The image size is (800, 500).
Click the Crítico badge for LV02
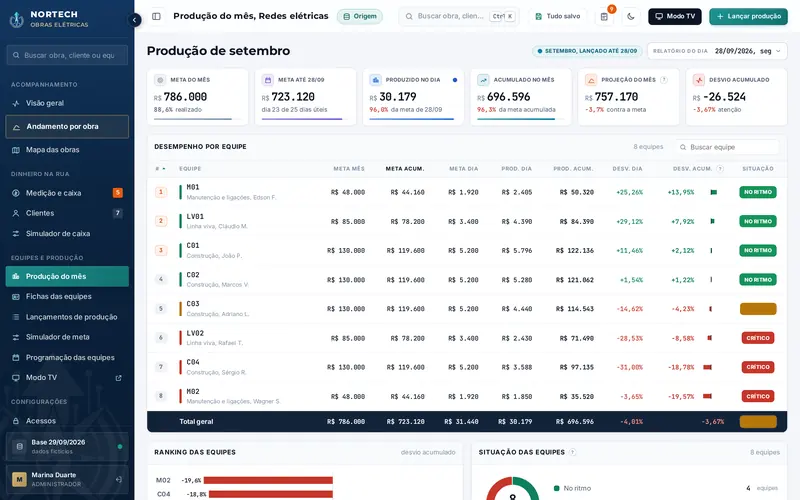[758, 338]
